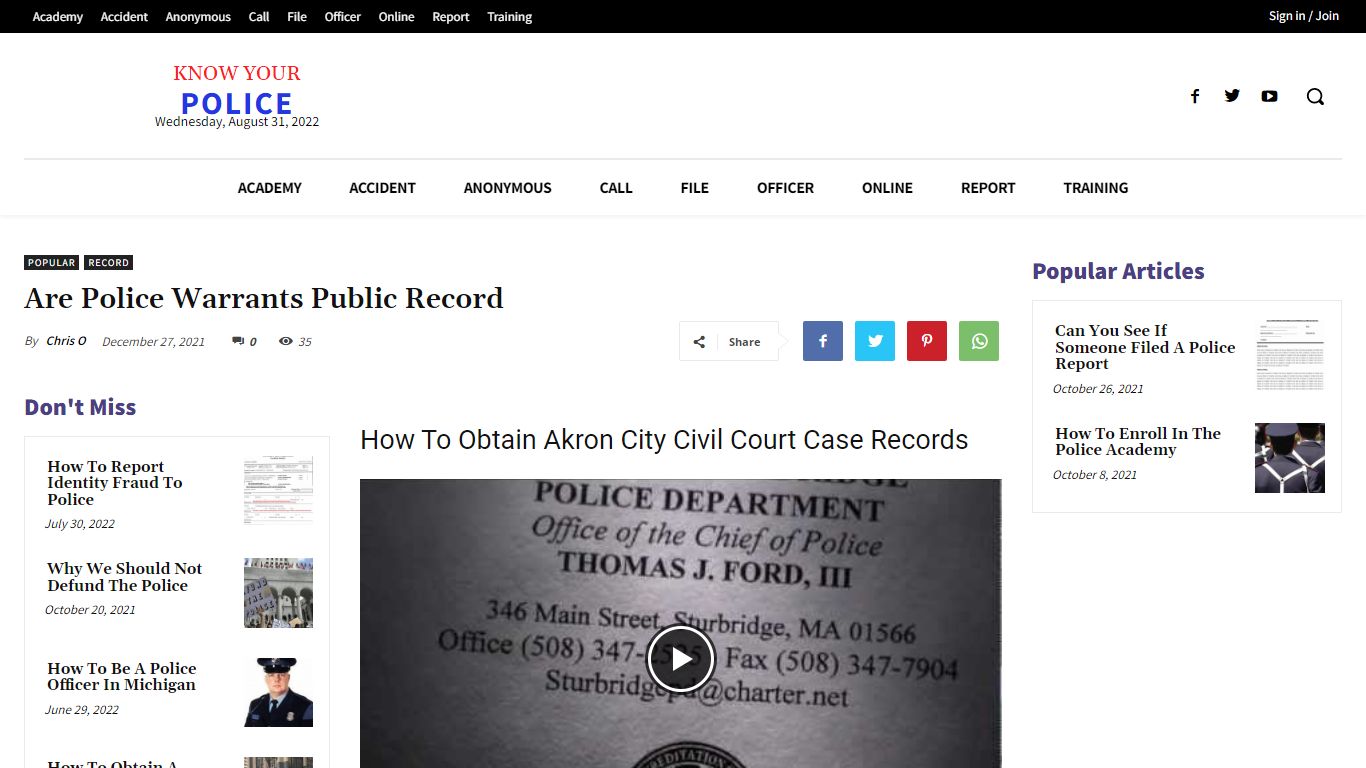Open Police Academy cadets thumbnail

[1290, 458]
